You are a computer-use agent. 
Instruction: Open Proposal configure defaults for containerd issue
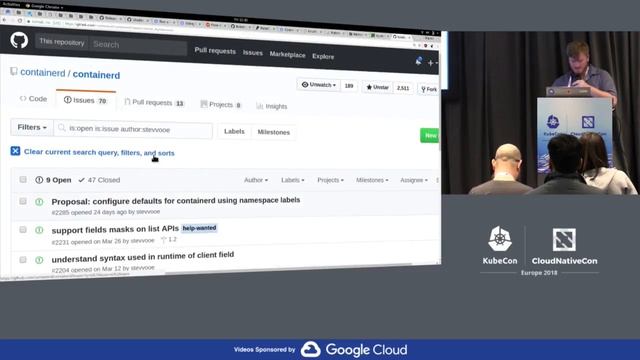click(176, 200)
